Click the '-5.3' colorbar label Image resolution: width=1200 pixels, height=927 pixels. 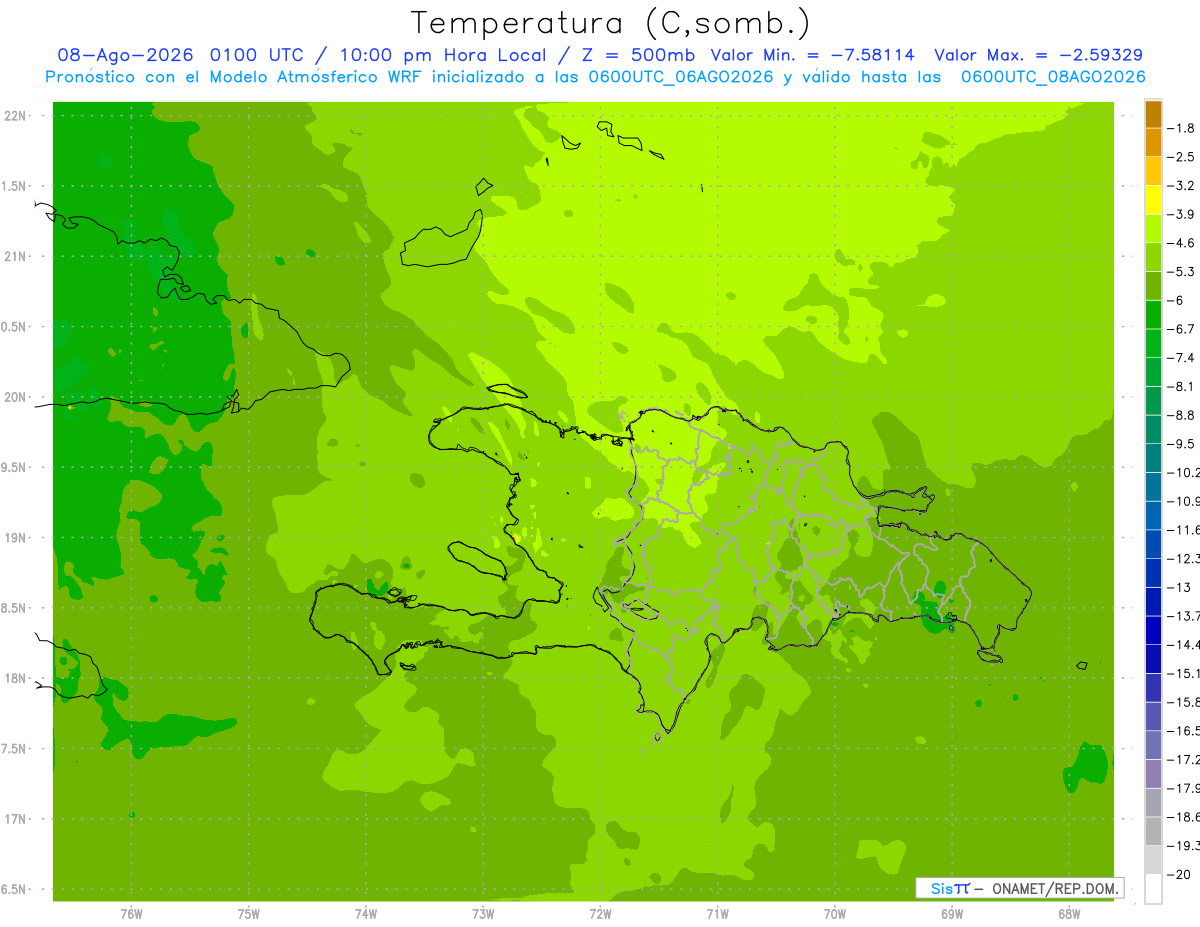pos(1181,272)
